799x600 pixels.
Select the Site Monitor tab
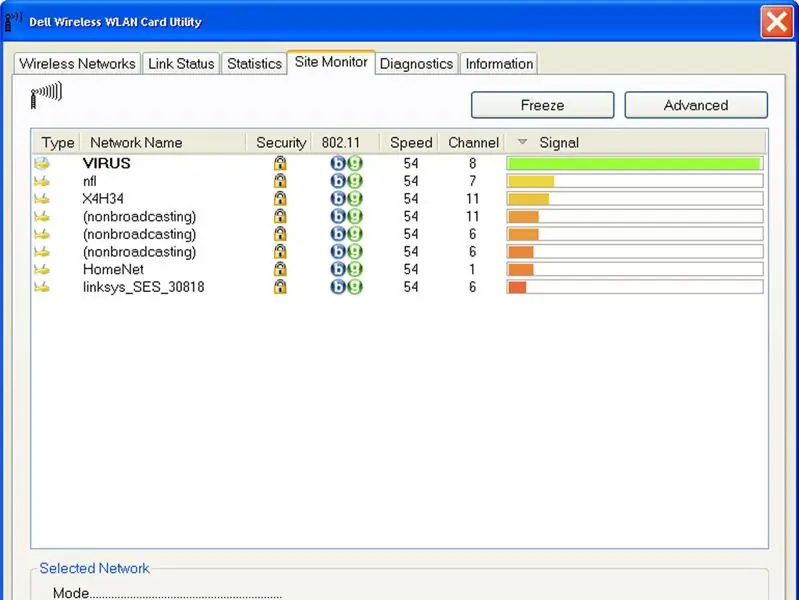(331, 62)
